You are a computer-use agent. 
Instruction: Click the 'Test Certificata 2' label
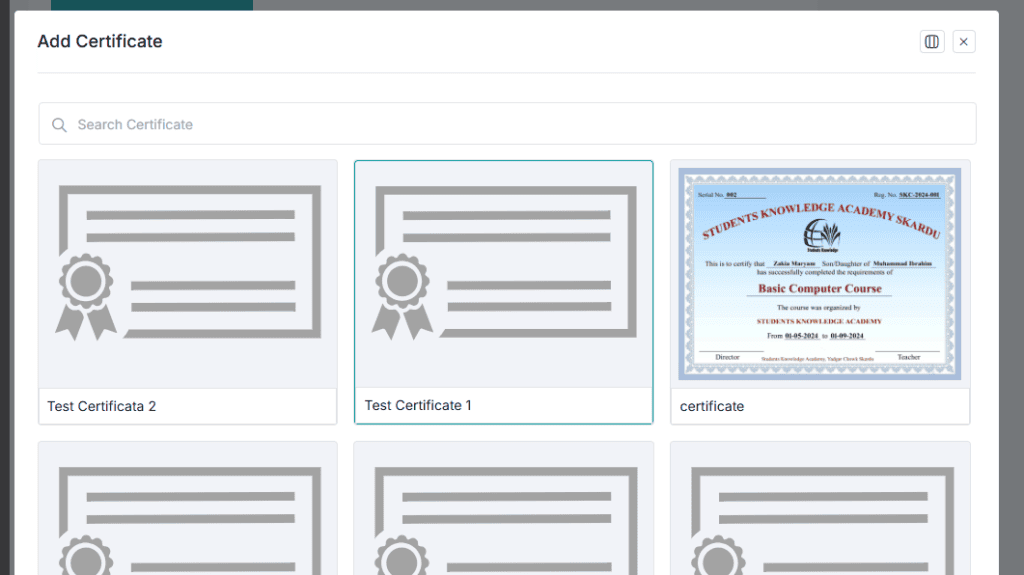101,406
